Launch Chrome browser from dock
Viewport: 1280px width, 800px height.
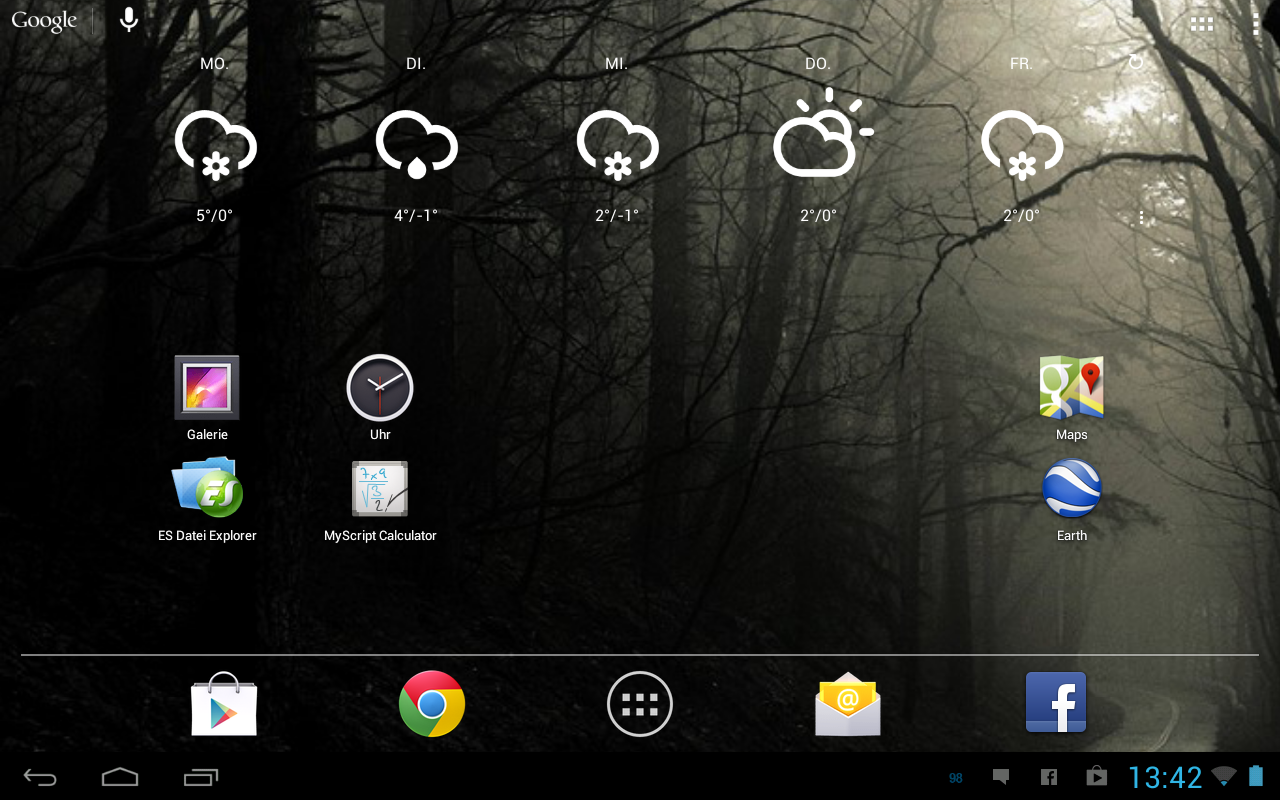[432, 704]
